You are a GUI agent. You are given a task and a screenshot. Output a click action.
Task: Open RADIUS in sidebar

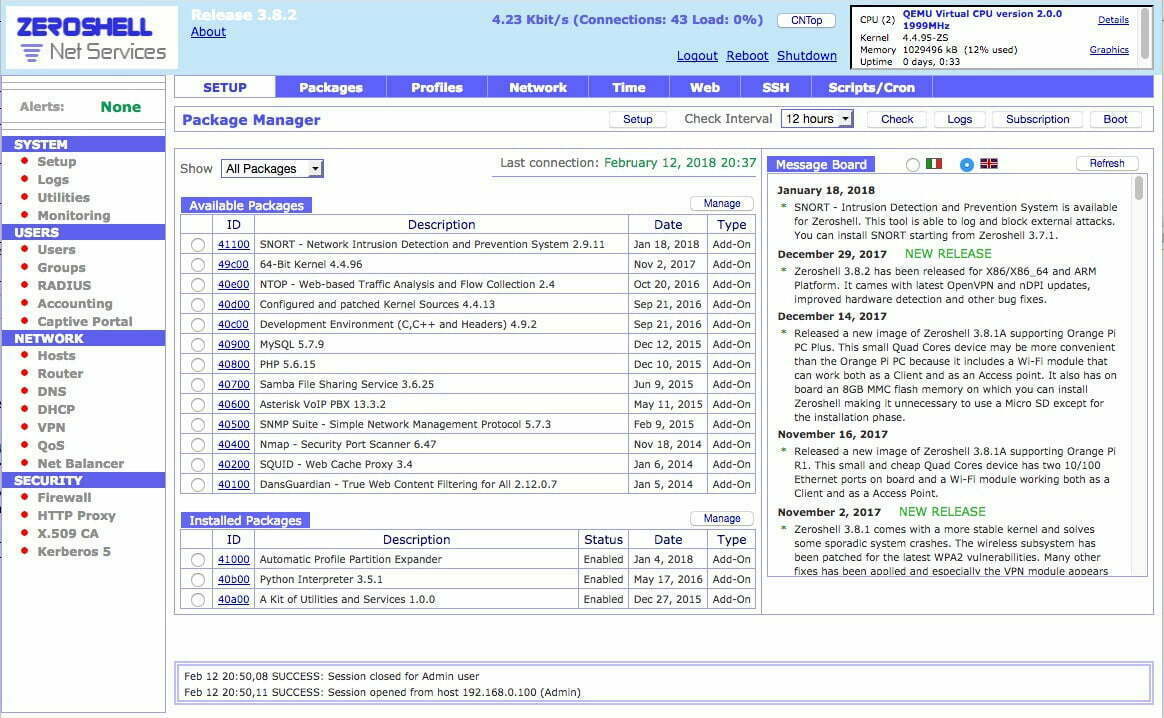point(64,286)
